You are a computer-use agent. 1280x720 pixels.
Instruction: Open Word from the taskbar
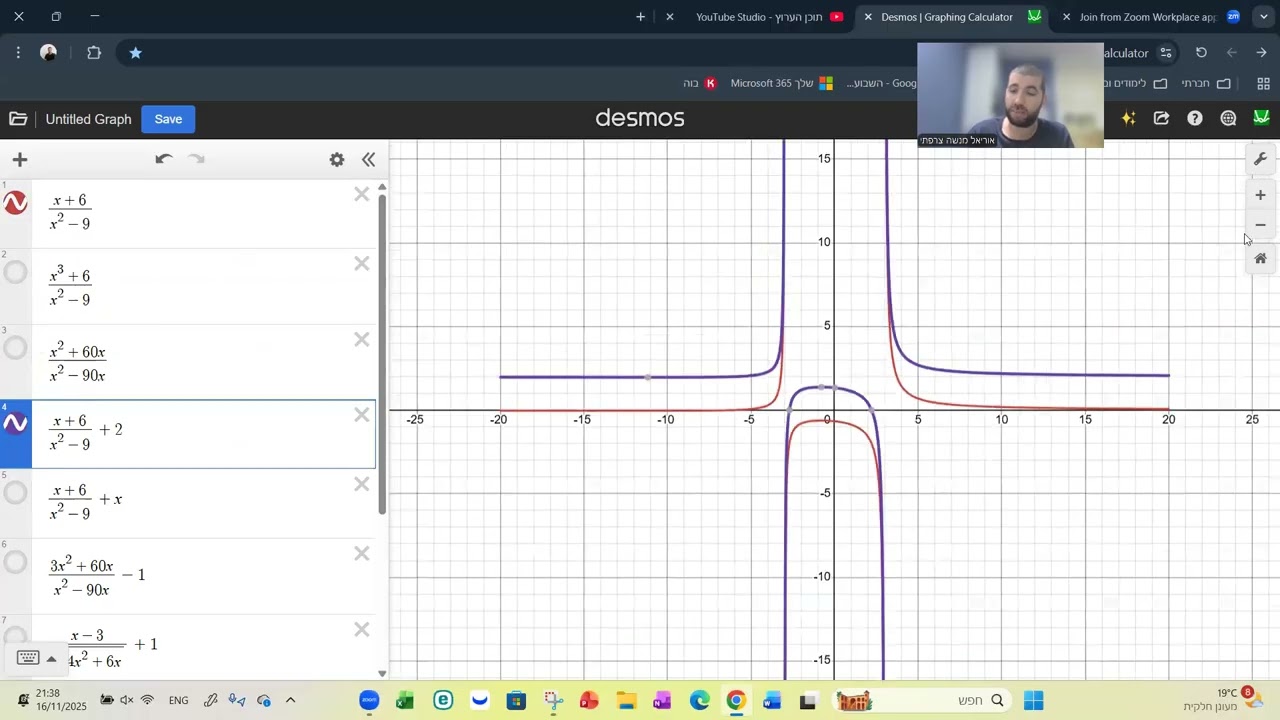pyautogui.click(x=771, y=700)
